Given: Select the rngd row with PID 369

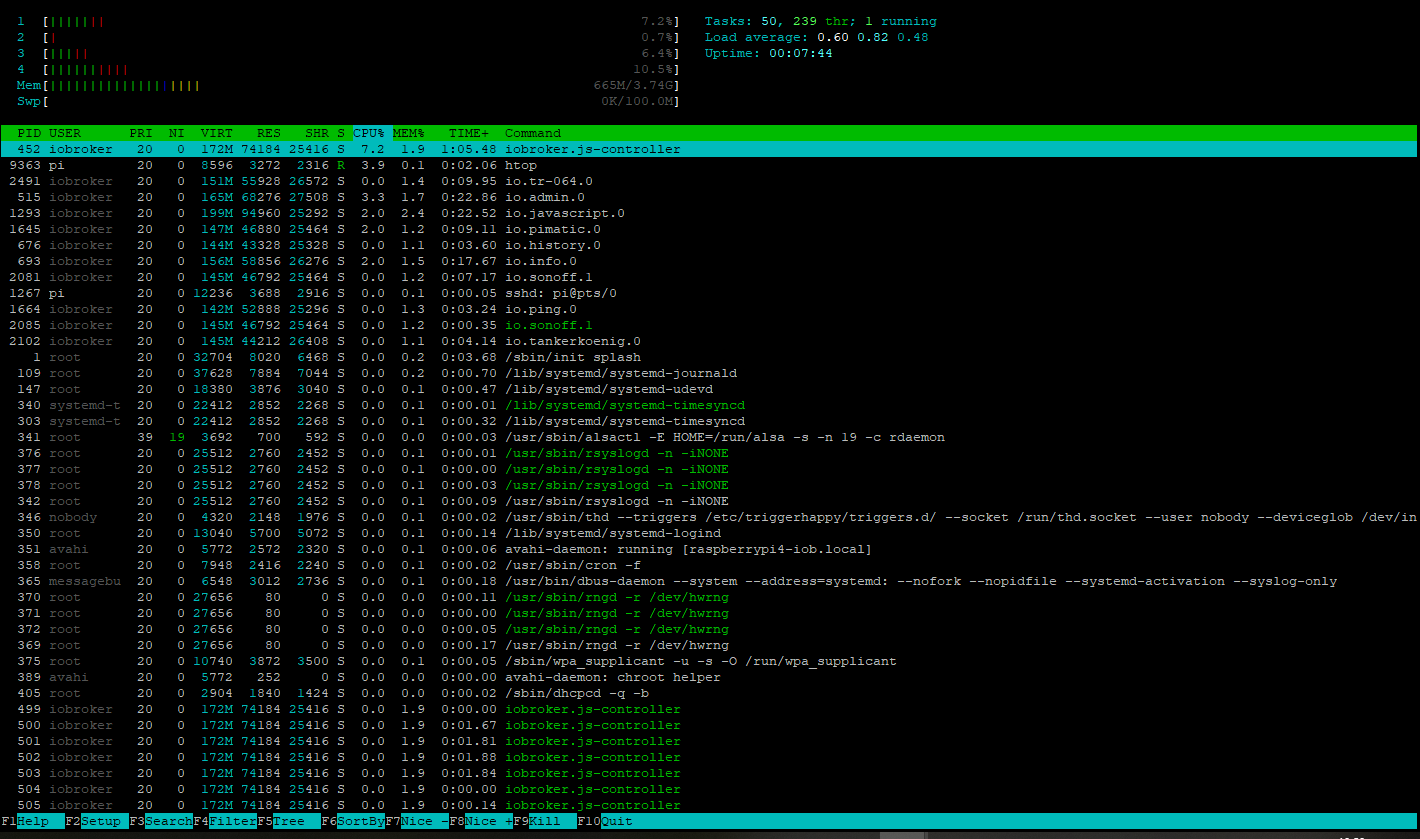Looking at the screenshot, I should click(x=709, y=645).
